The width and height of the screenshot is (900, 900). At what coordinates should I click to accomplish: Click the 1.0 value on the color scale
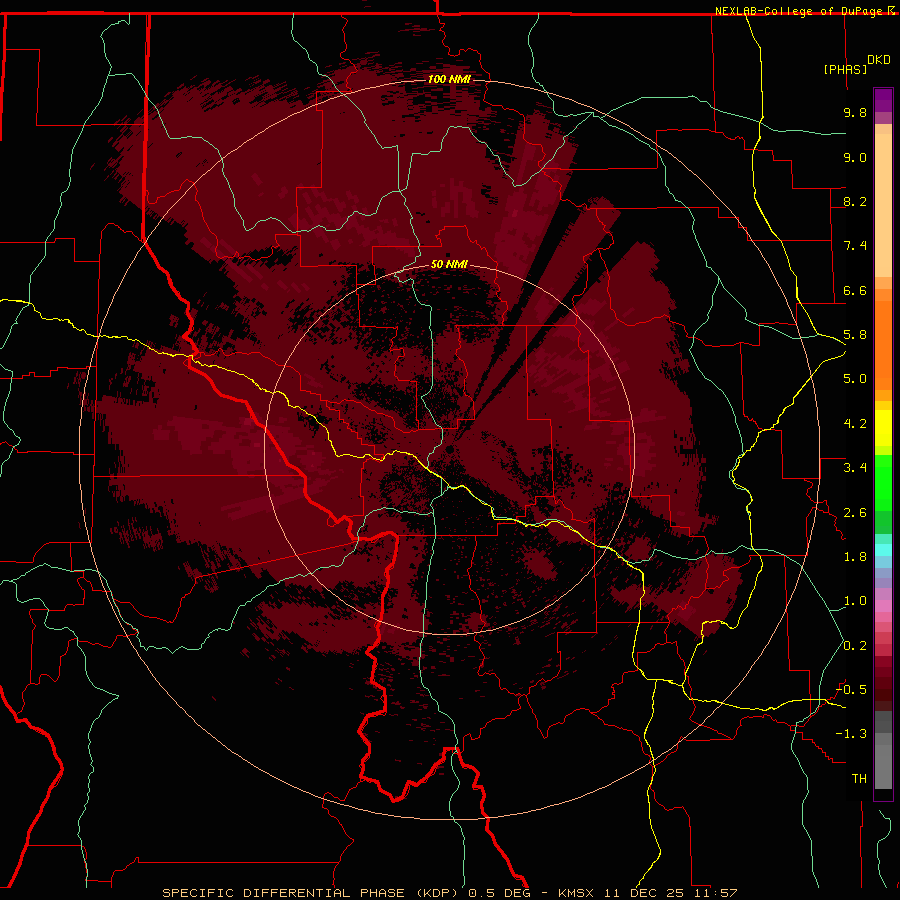(855, 601)
